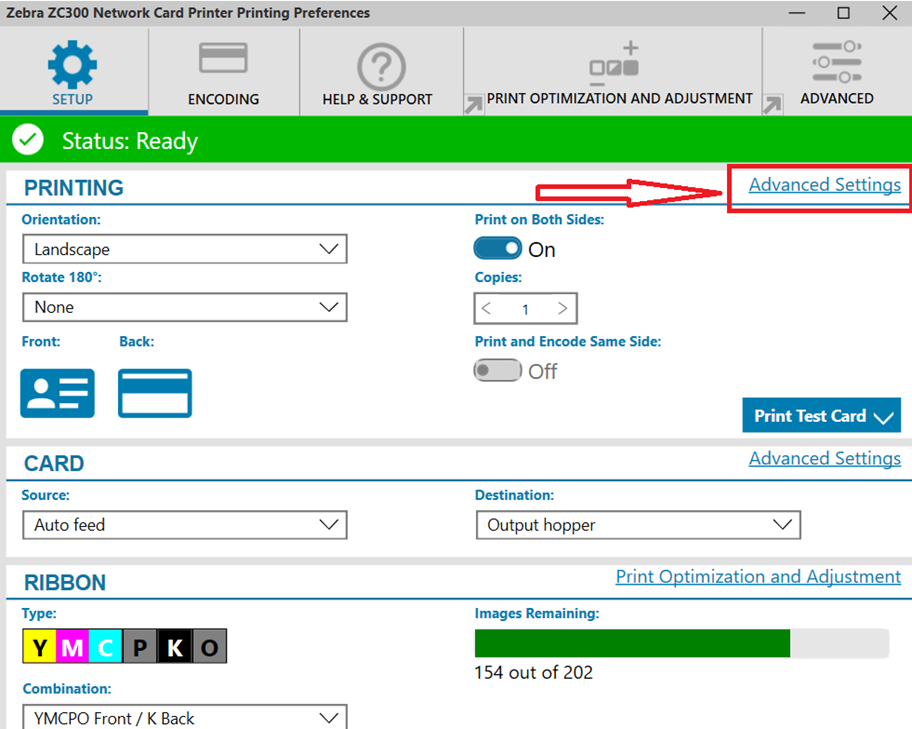Increase Copies with the right arrow
This screenshot has height=729, width=912.
point(562,308)
